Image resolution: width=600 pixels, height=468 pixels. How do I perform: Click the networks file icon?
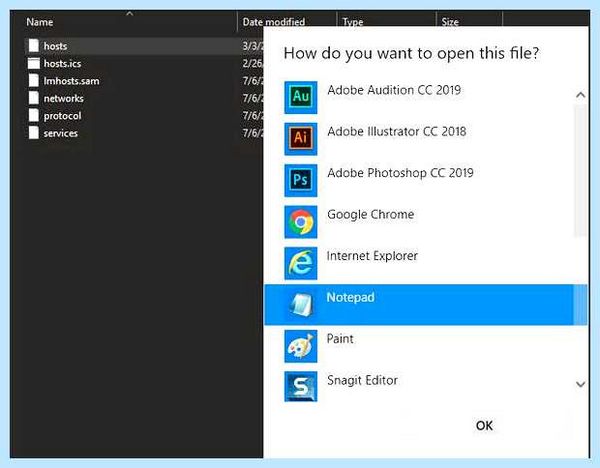pyautogui.click(x=34, y=98)
